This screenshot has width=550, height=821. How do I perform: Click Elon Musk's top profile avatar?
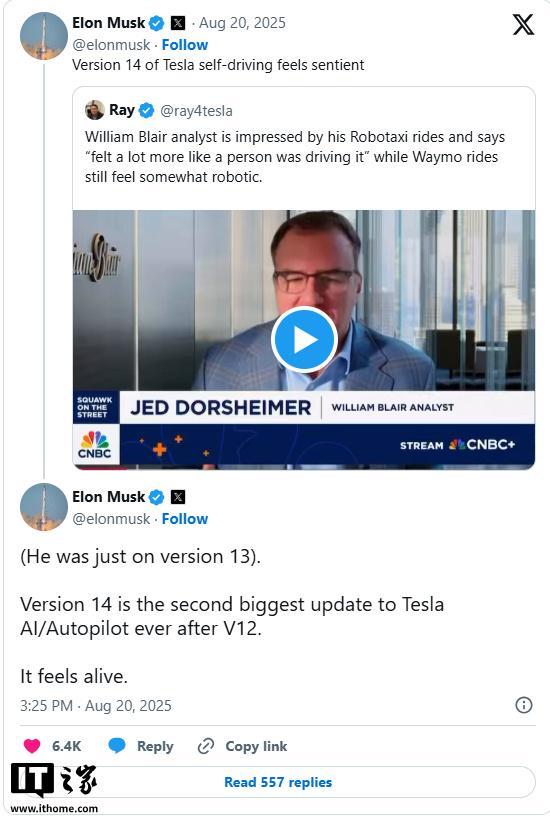point(43,36)
